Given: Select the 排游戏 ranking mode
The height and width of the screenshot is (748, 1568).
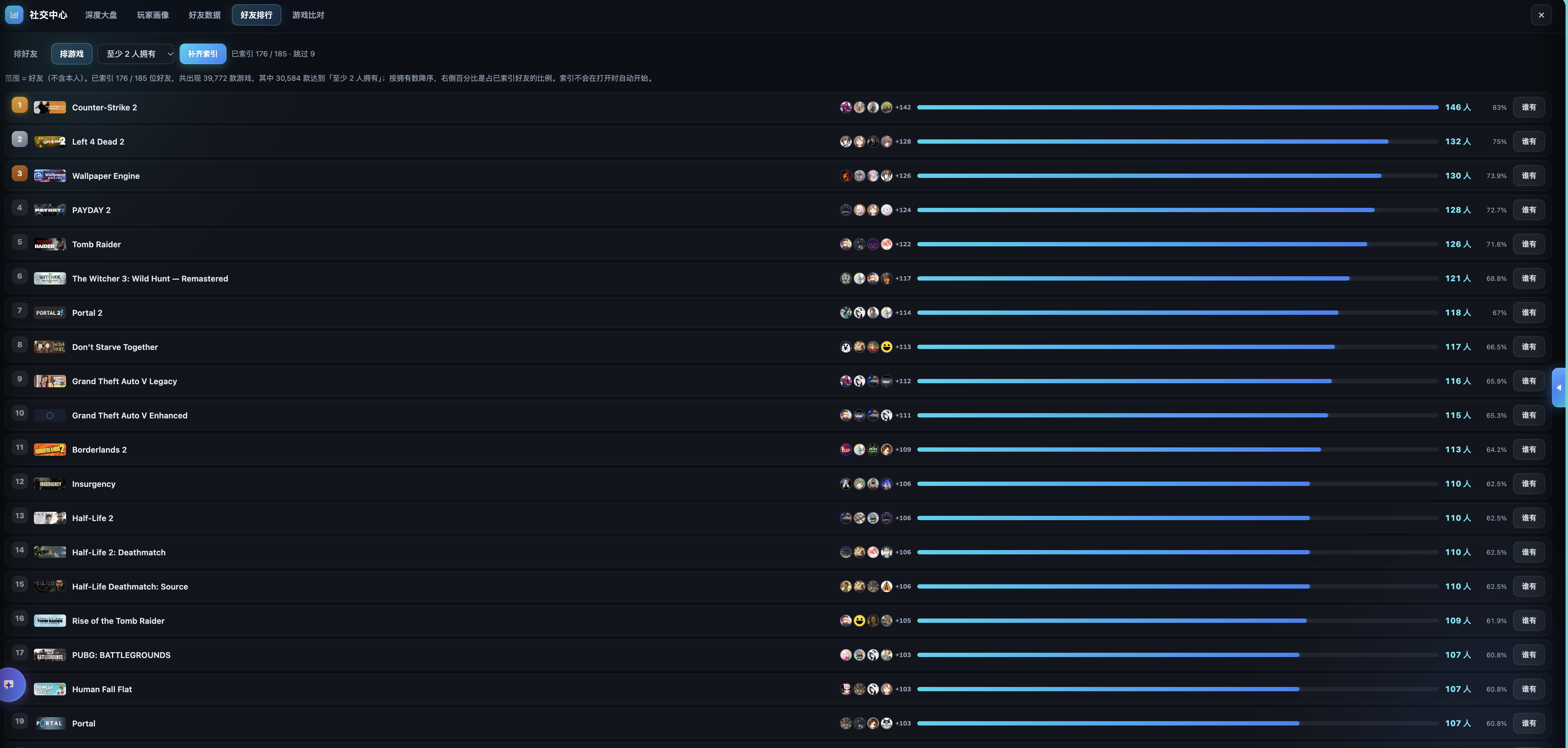Looking at the screenshot, I should pyautogui.click(x=72, y=54).
